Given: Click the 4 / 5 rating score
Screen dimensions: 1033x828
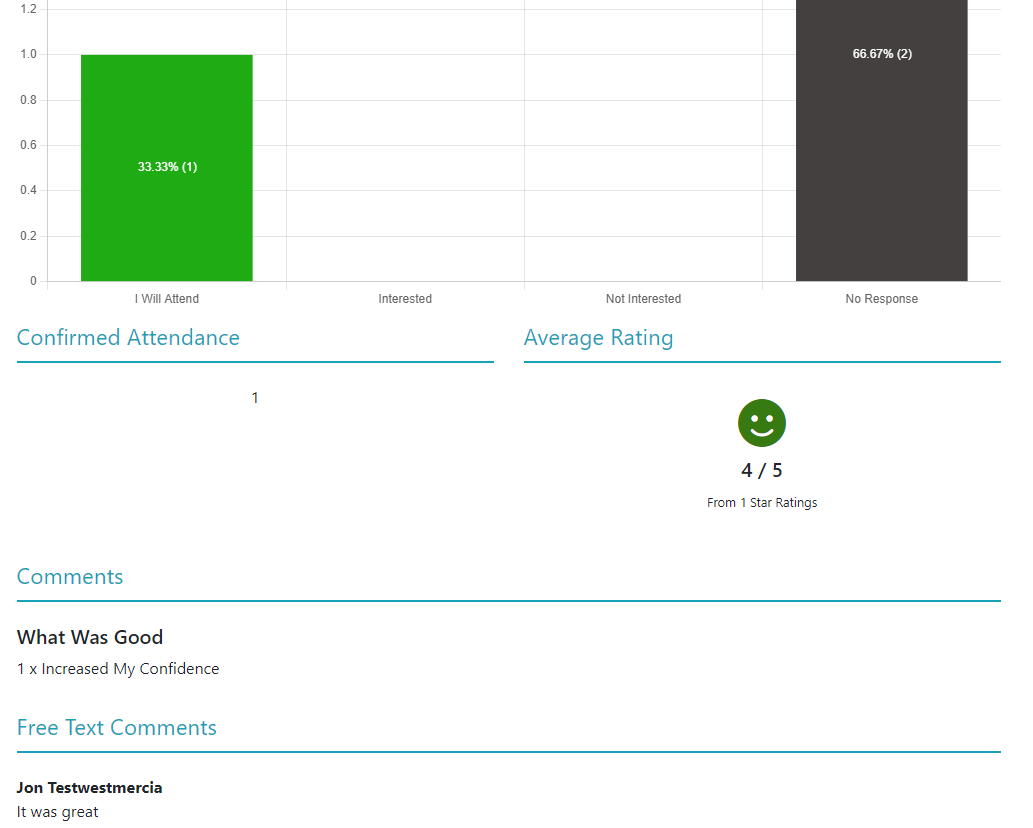Looking at the screenshot, I should click(x=762, y=470).
